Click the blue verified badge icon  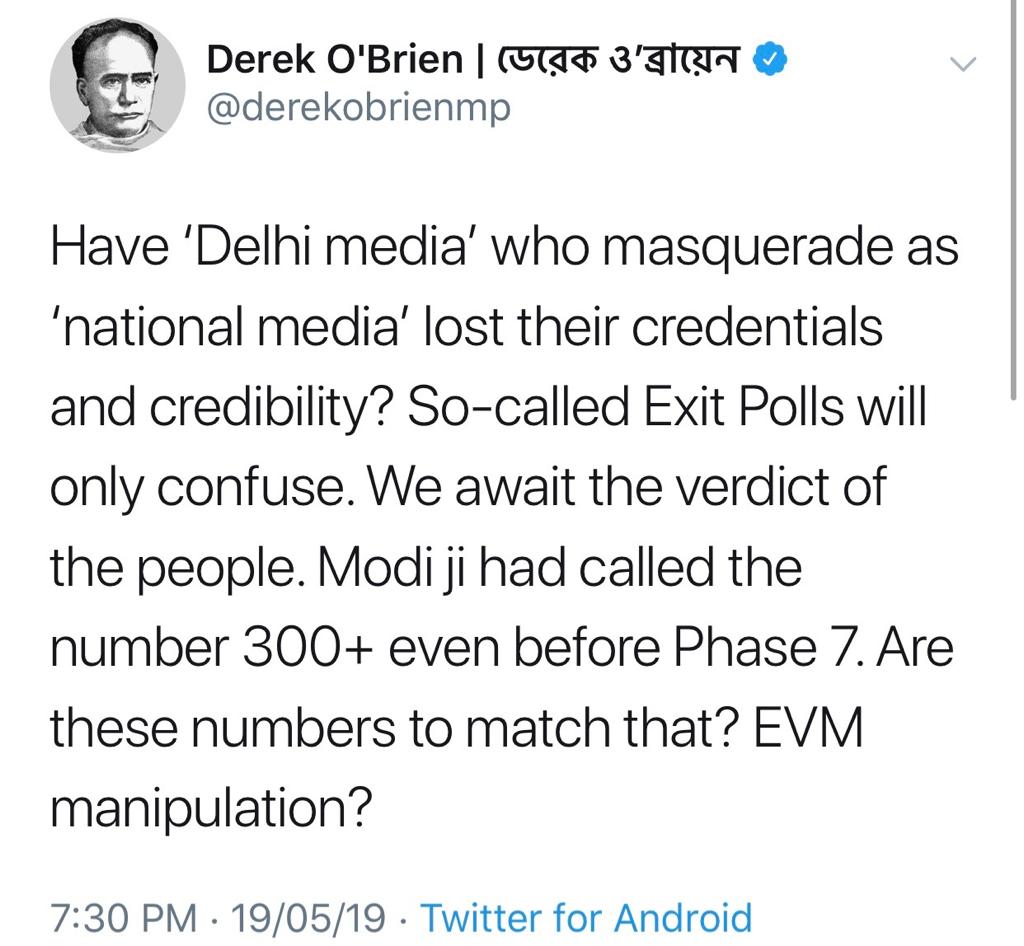[770, 60]
